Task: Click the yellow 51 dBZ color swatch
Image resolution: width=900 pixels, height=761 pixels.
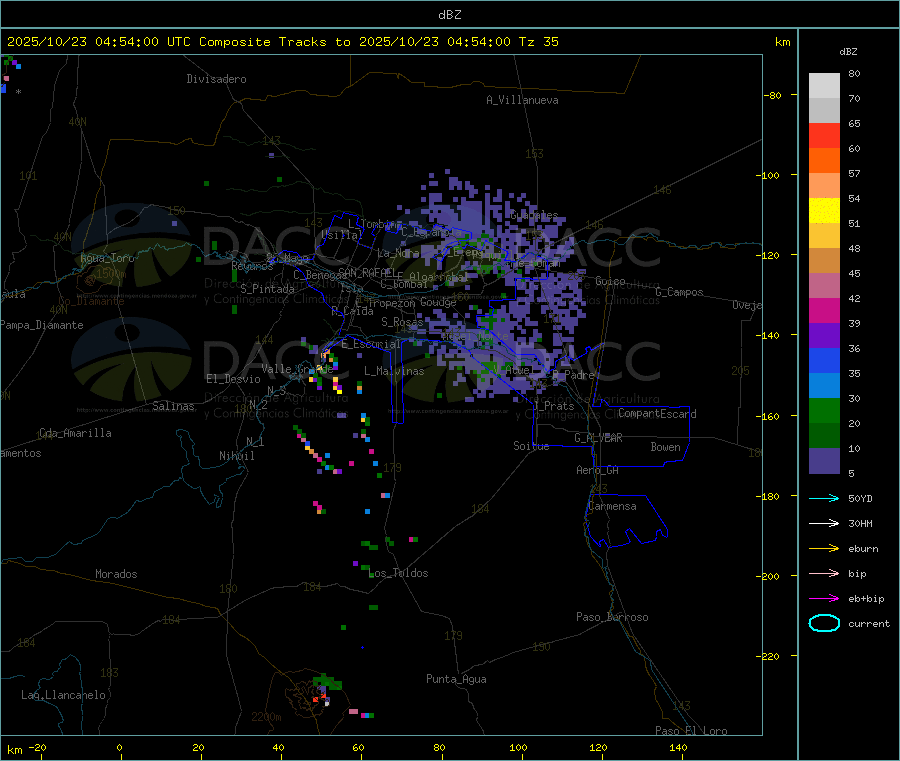Action: 824,211
